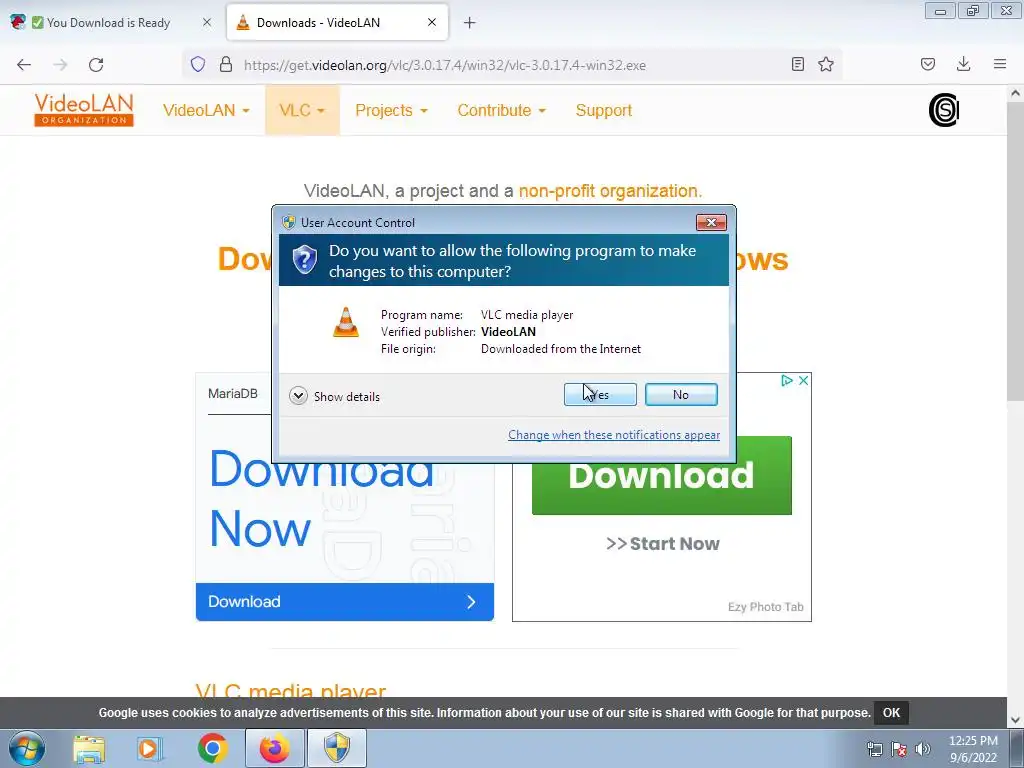Image resolution: width=1024 pixels, height=768 pixels.
Task: Open the Support menu item
Action: [603, 110]
